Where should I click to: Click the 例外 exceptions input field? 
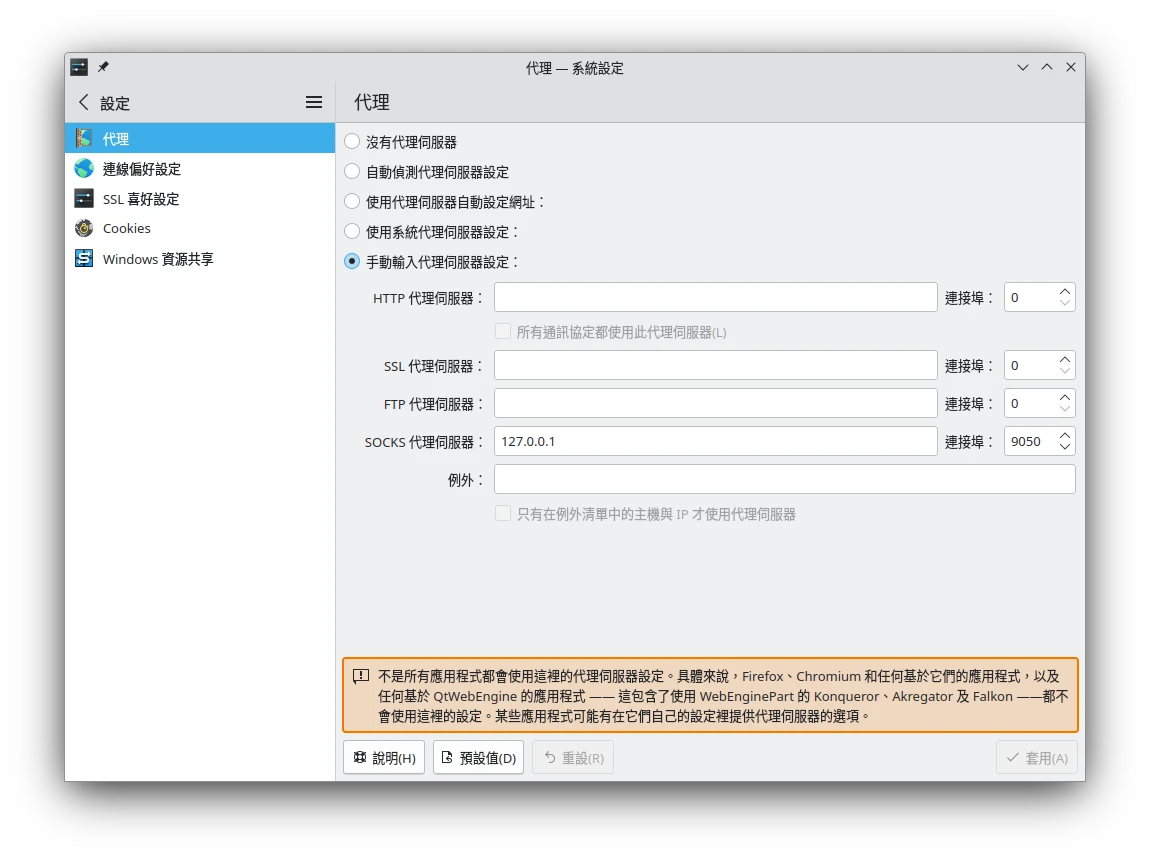point(784,479)
